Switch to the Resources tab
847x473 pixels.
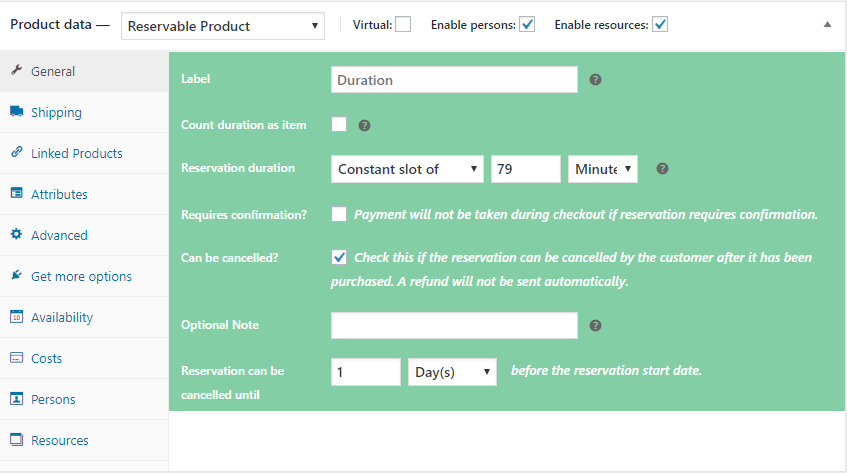59,440
